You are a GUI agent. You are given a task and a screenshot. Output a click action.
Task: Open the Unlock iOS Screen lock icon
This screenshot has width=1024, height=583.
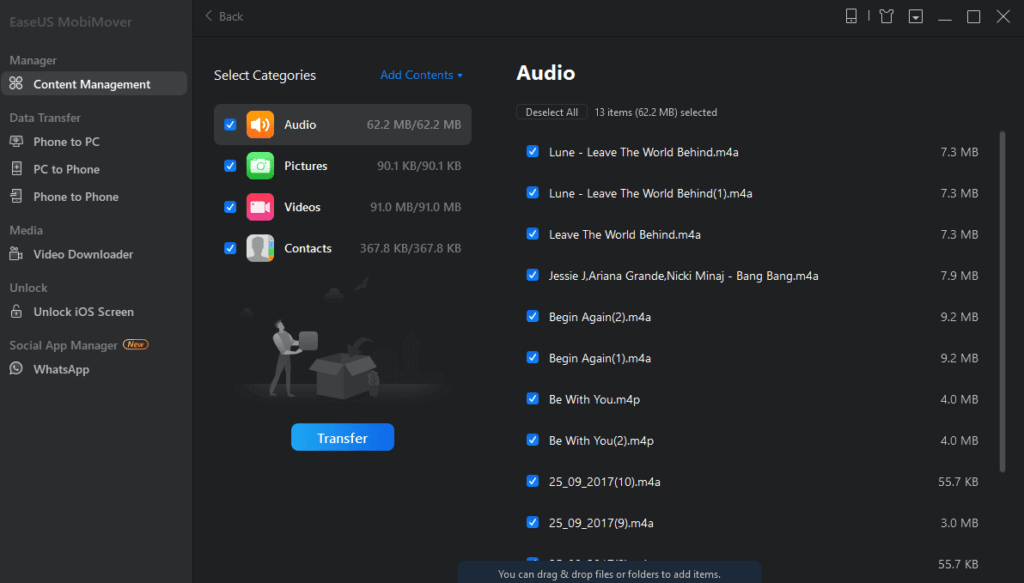(x=16, y=311)
